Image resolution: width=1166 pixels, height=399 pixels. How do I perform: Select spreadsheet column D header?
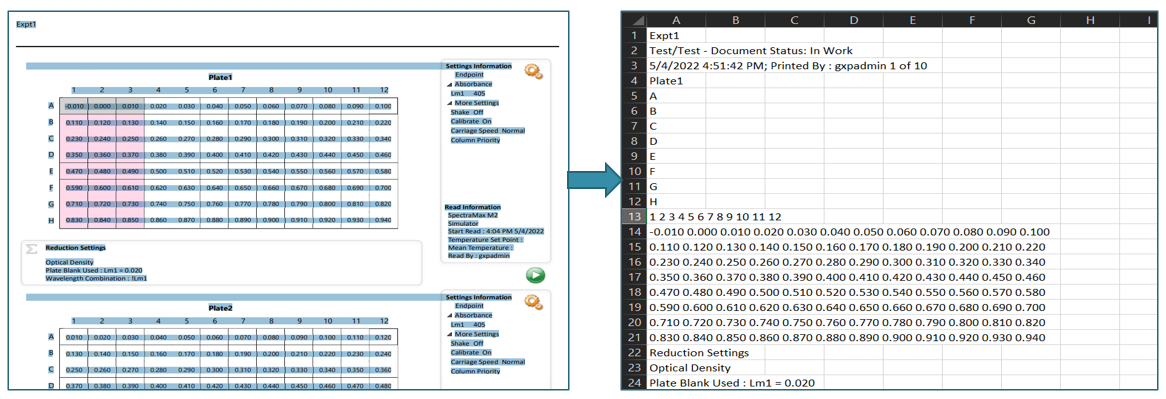click(853, 21)
